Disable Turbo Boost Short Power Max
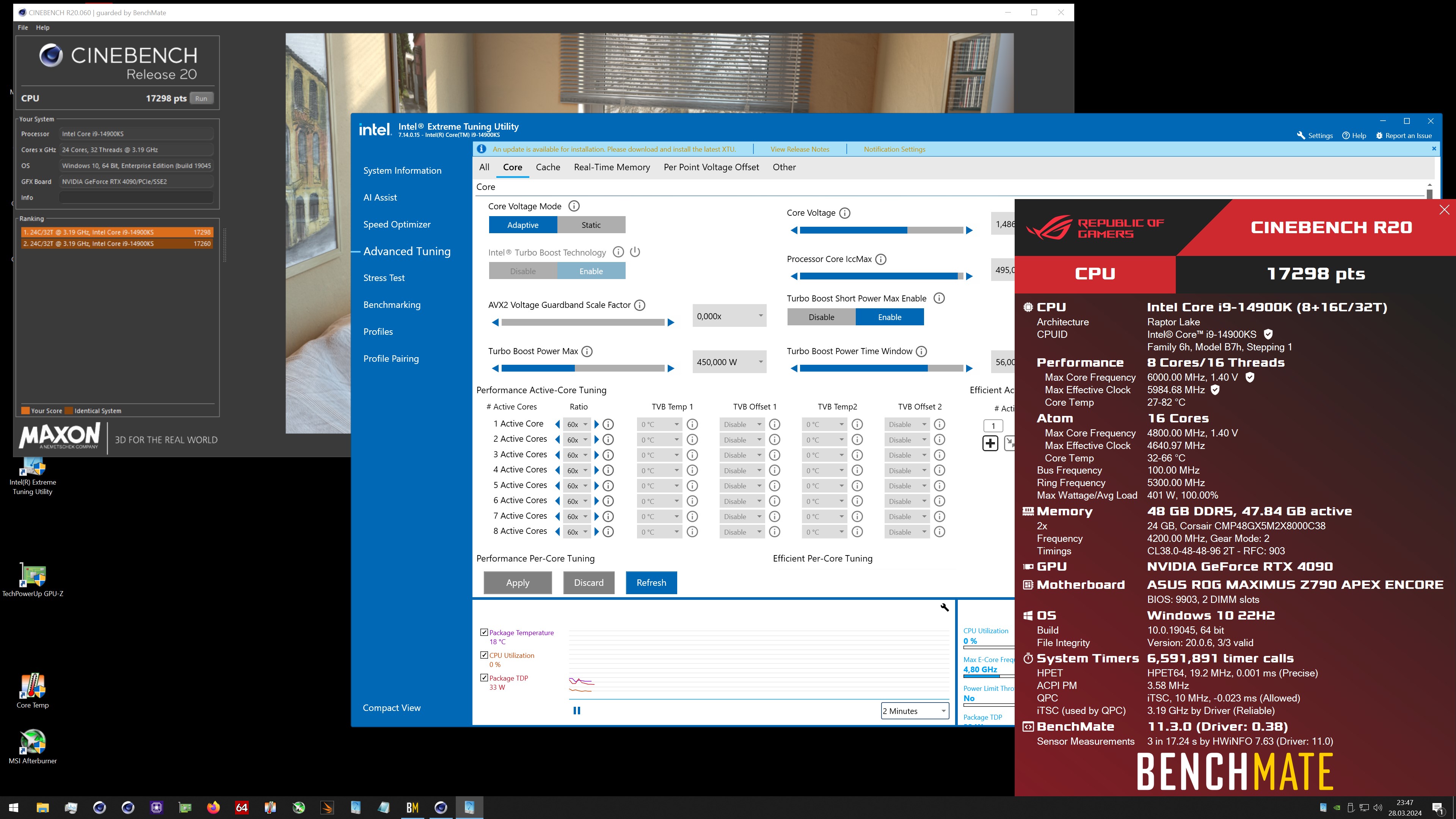This screenshot has width=1456, height=819. point(821,317)
